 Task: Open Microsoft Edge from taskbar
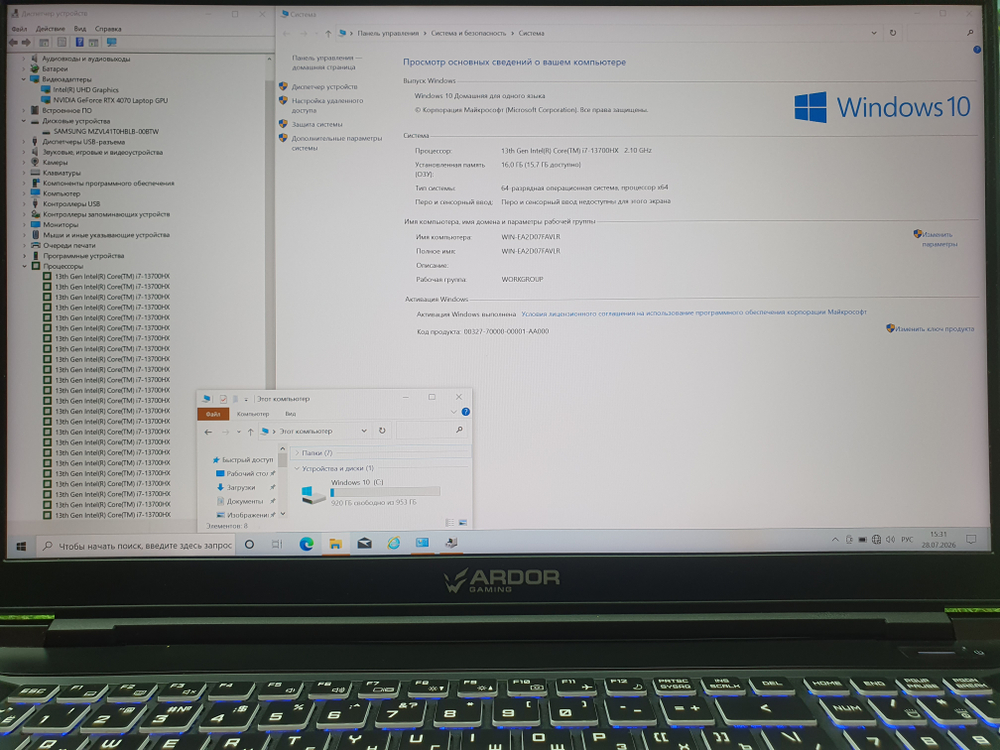[306, 544]
